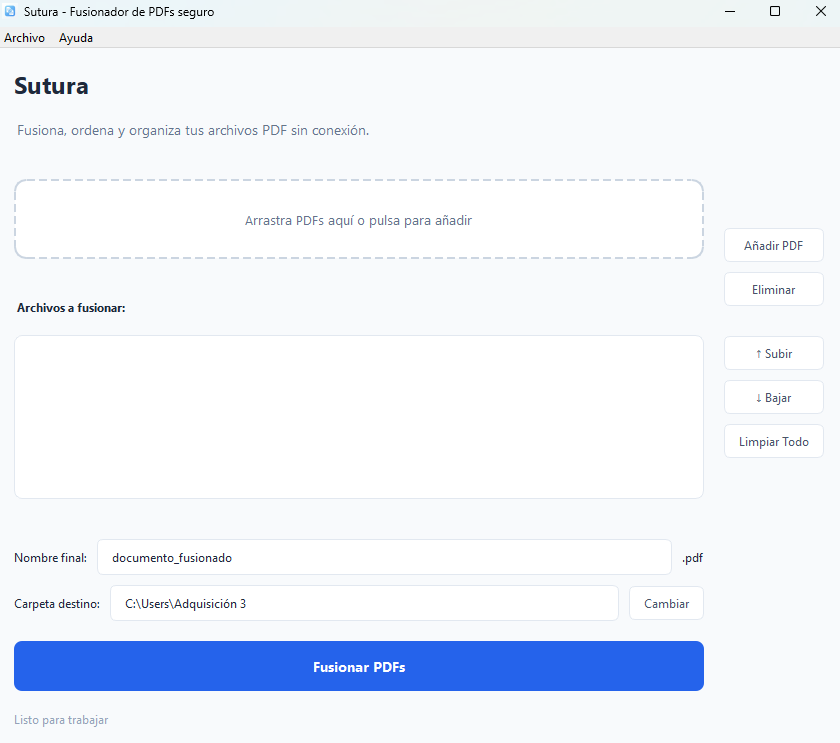The width and height of the screenshot is (840, 743).
Task: Open the Archivo menu
Action: pos(24,38)
